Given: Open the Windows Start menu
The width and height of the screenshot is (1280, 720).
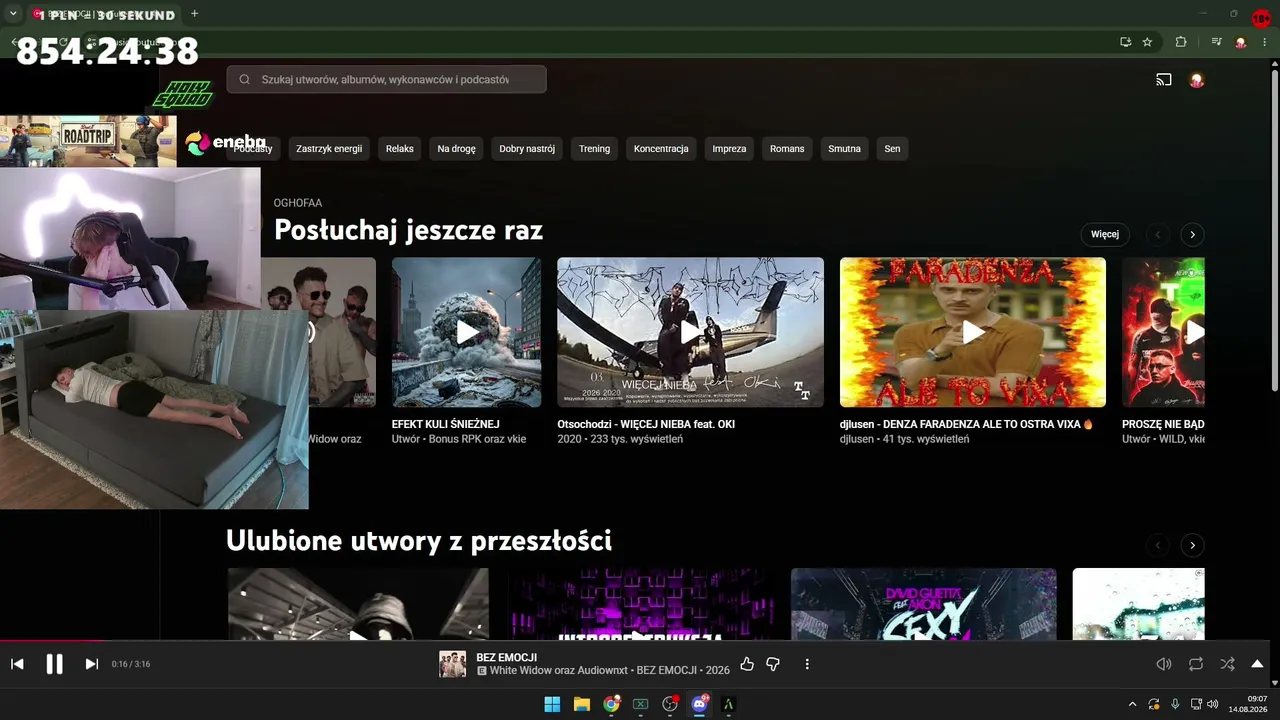Looking at the screenshot, I should coord(552,704).
